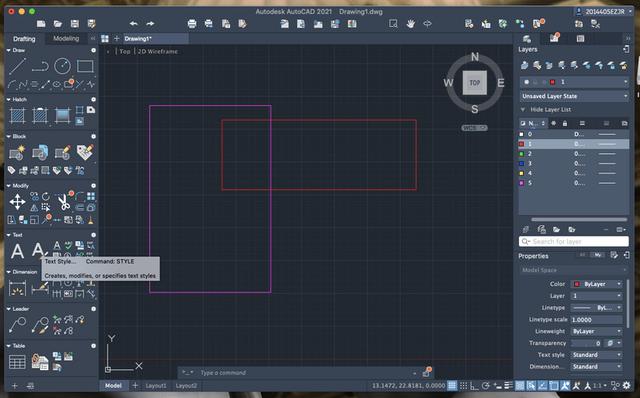
Task: Select the Polyline tool
Action: click(x=40, y=66)
